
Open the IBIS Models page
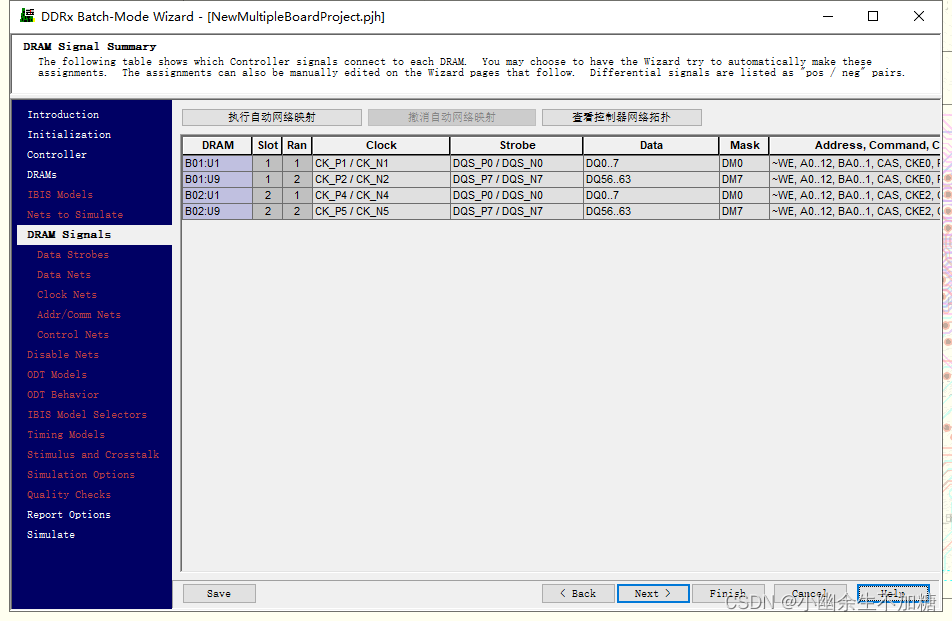click(60, 195)
